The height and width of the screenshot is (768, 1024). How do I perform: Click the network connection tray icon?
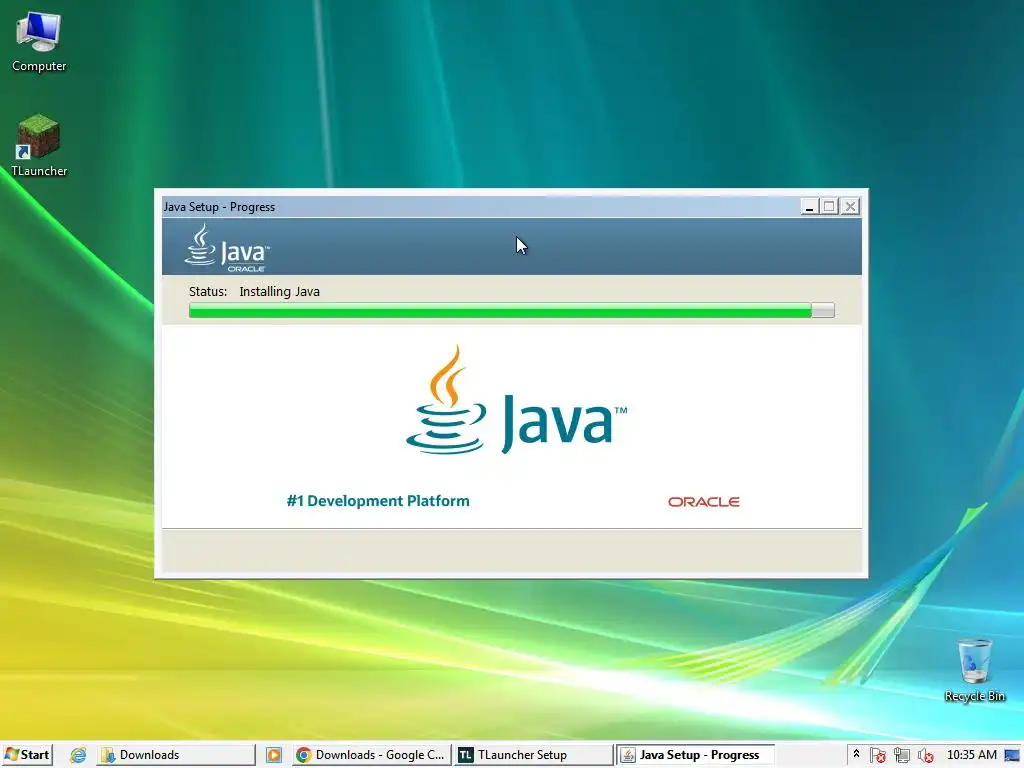click(902, 756)
